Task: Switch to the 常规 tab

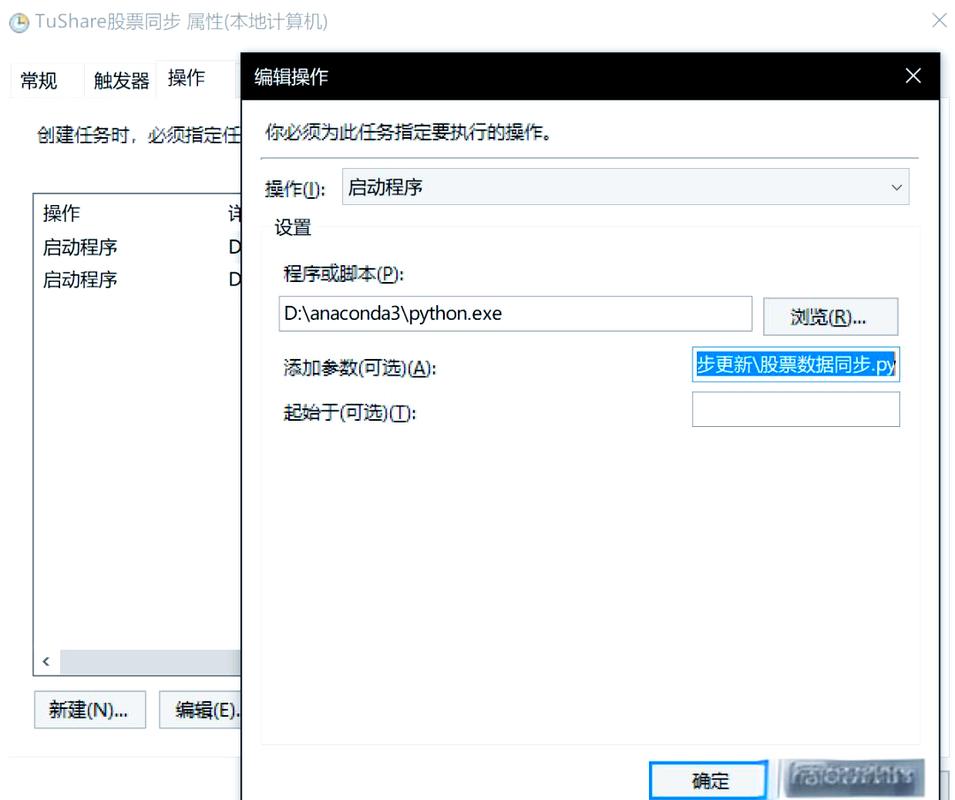Action: click(38, 80)
